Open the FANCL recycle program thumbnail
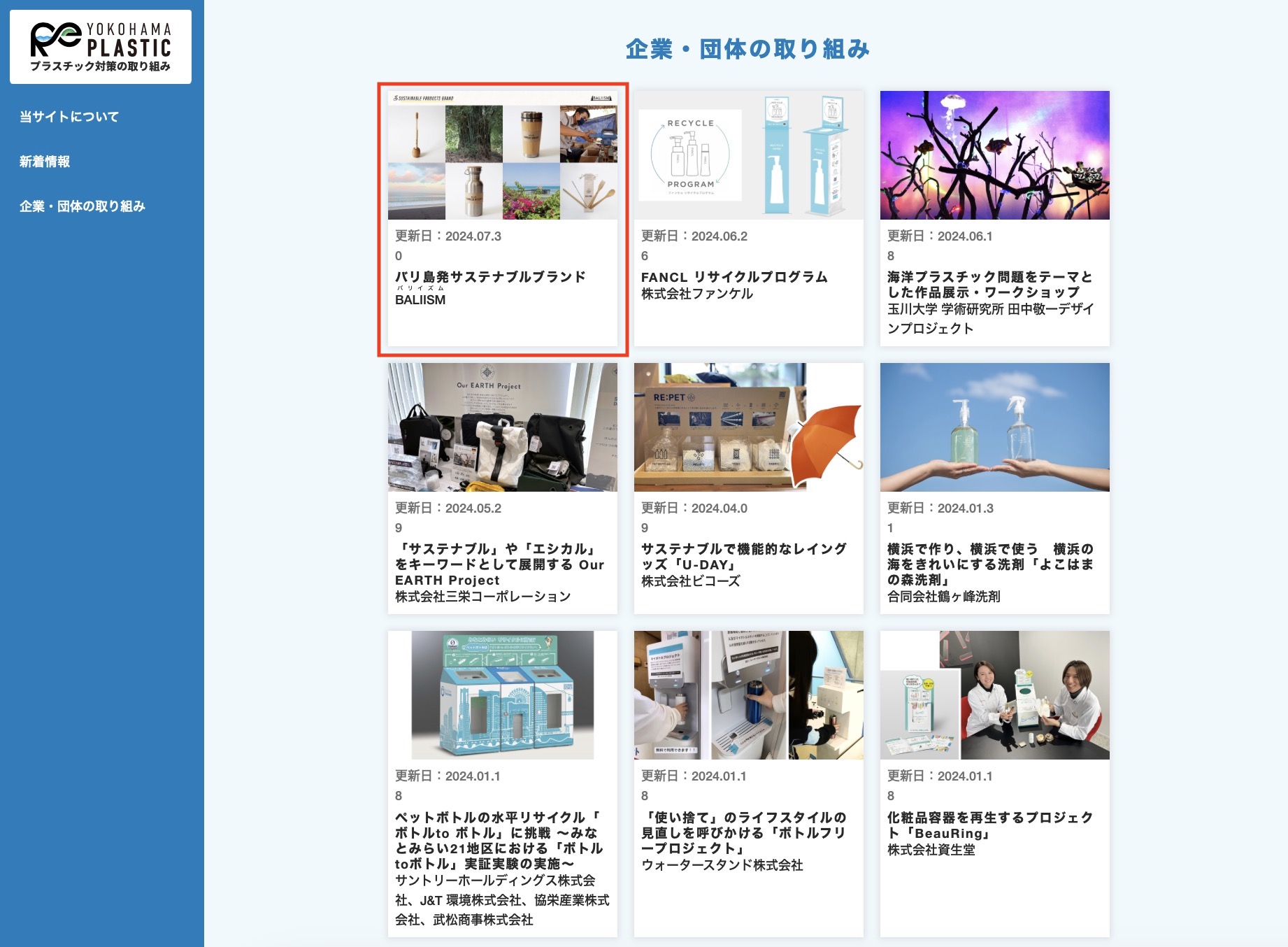This screenshot has height=947, width=1288. (x=749, y=155)
